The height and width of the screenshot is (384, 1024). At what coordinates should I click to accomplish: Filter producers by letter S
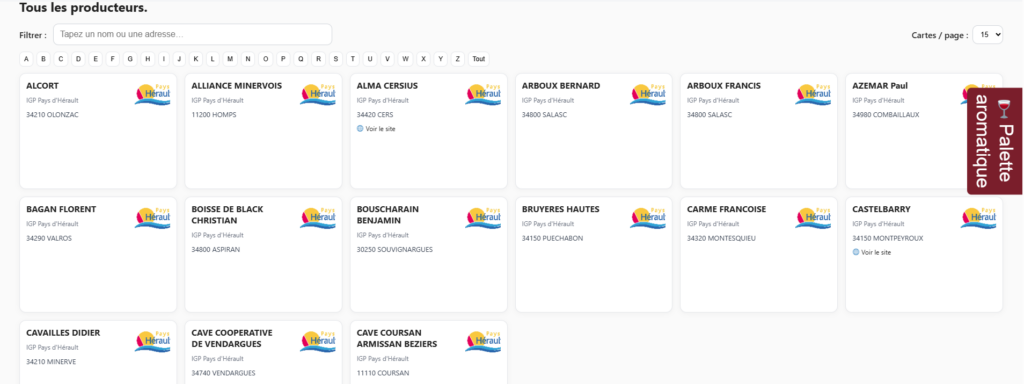pyautogui.click(x=336, y=59)
